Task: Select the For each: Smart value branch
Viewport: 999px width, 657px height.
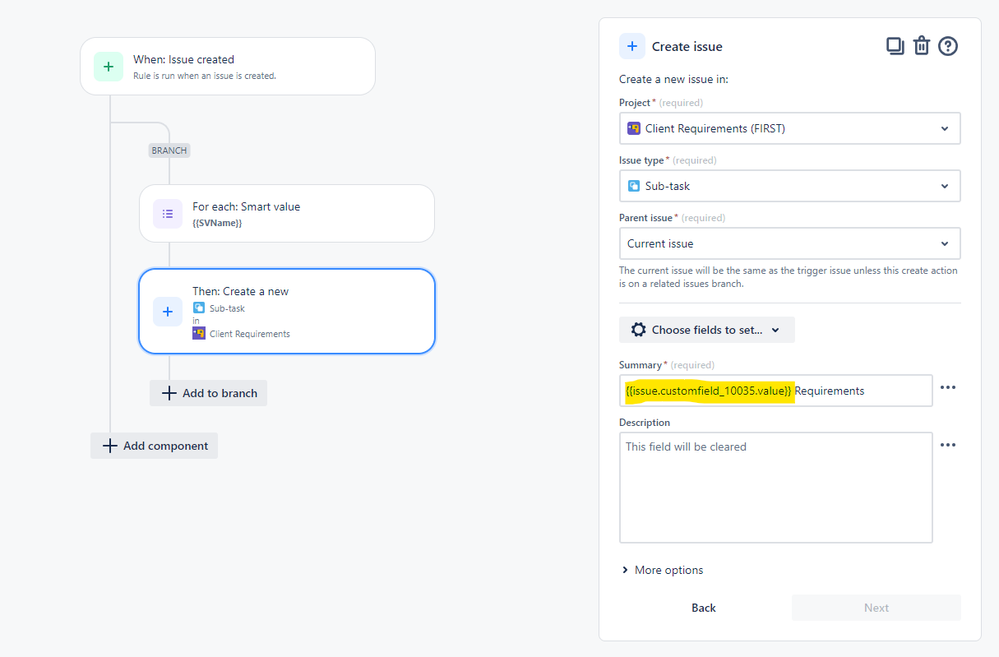Action: [x=287, y=213]
